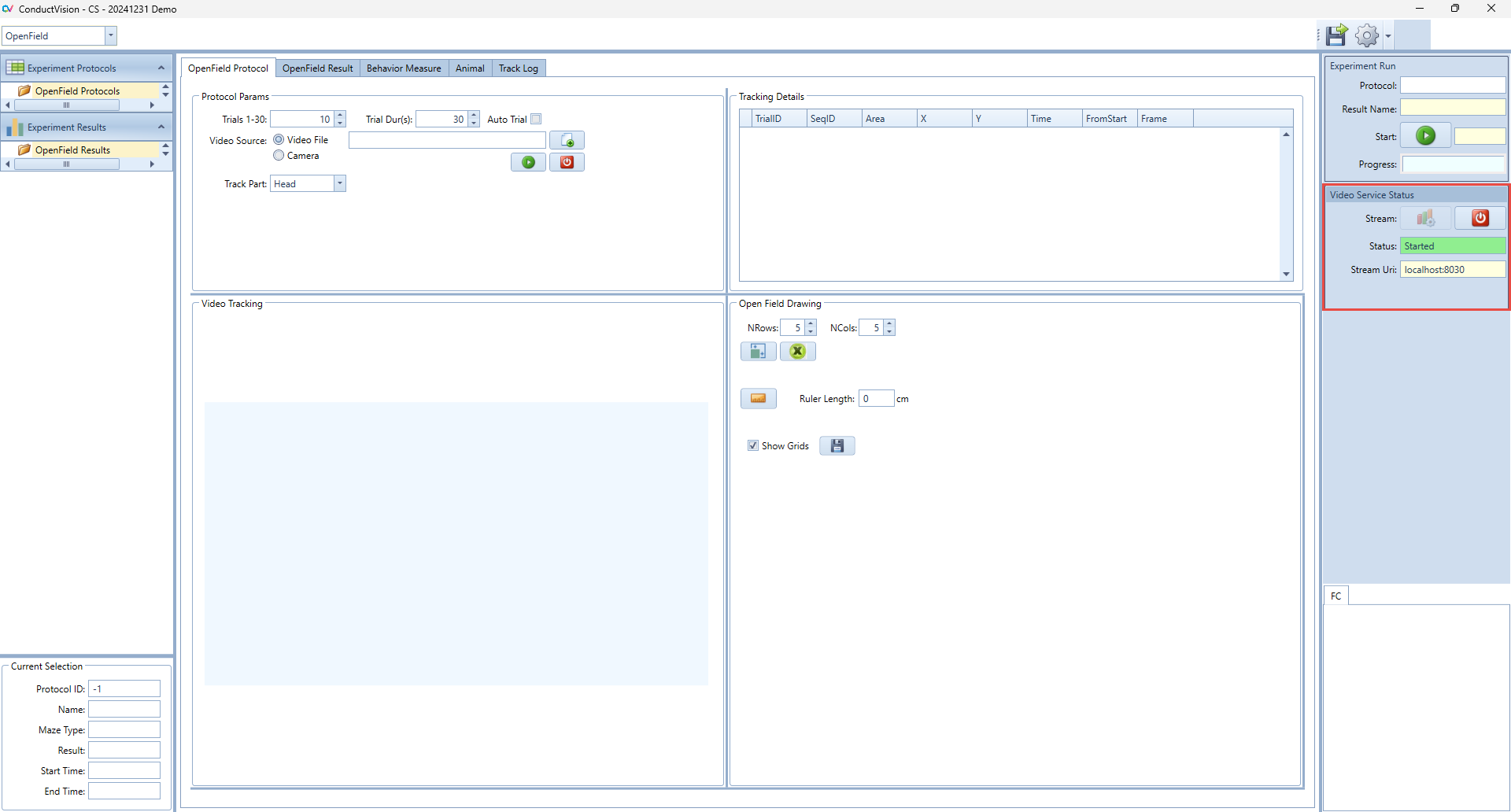Uncheck the Show Grids checkbox
Viewport: 1511px width, 812px height.
click(x=753, y=446)
